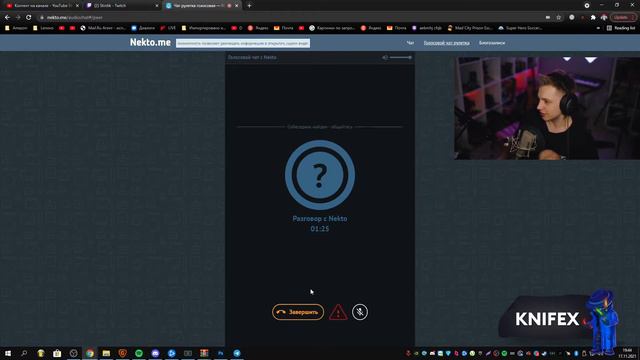Close the Twitch tab
This screenshot has width=640, height=360.
pyautogui.click(x=157, y=6)
